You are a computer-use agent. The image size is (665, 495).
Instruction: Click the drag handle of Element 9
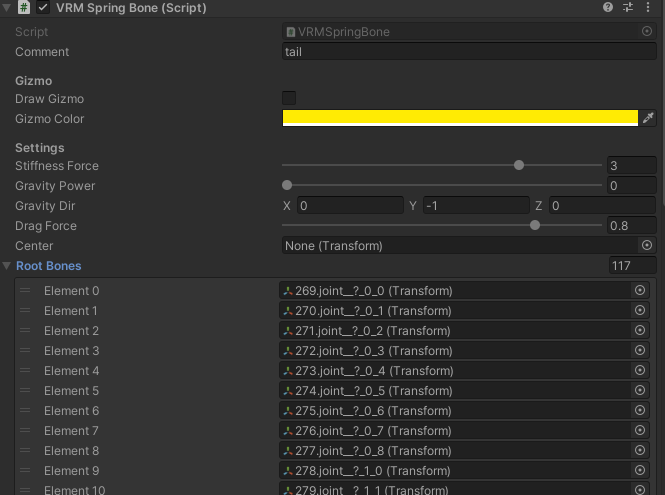(25, 470)
